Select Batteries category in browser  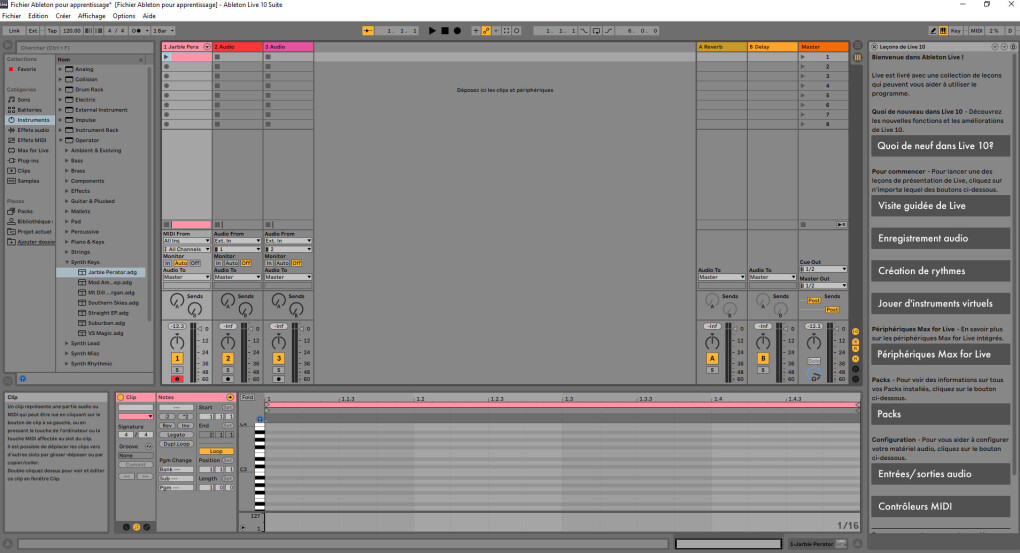click(x=29, y=110)
